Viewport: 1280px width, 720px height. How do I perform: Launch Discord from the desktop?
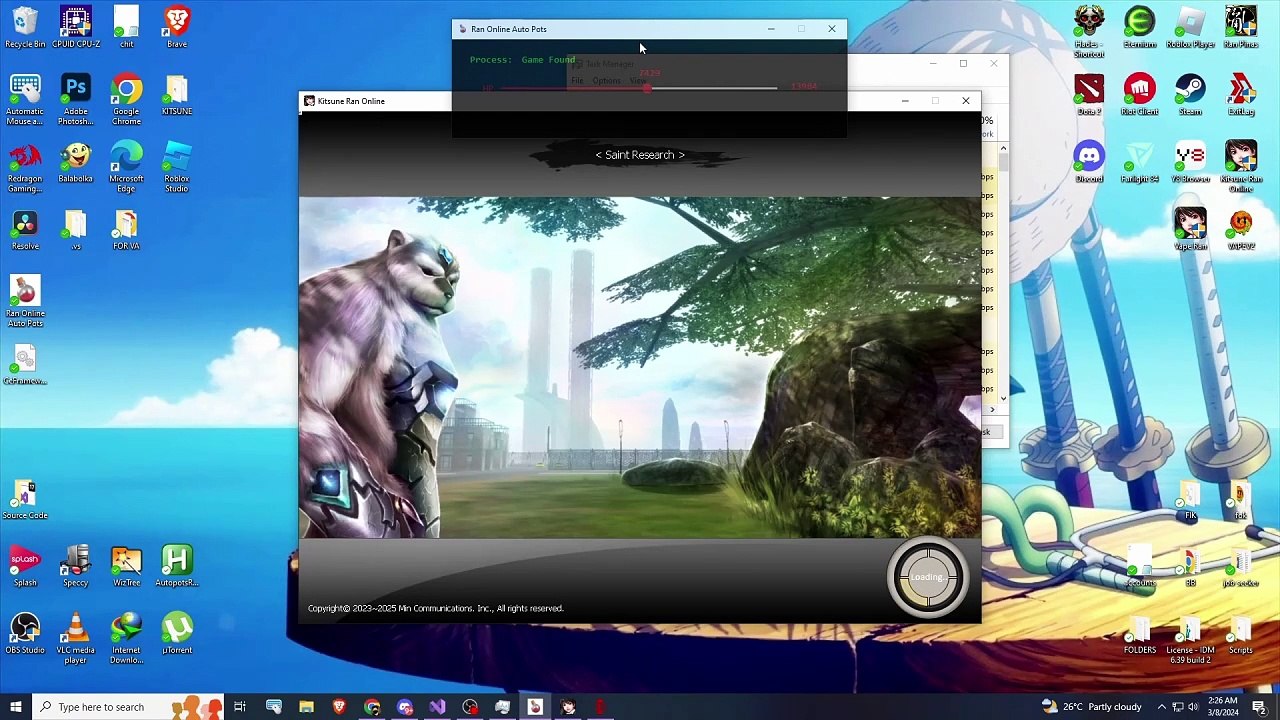point(1089,163)
